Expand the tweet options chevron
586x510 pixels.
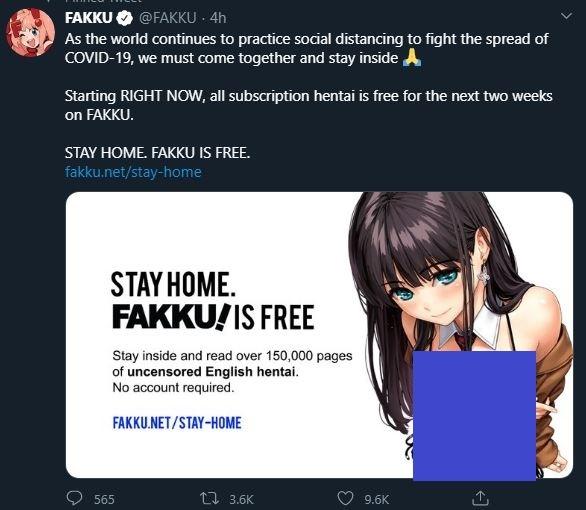(x=567, y=16)
